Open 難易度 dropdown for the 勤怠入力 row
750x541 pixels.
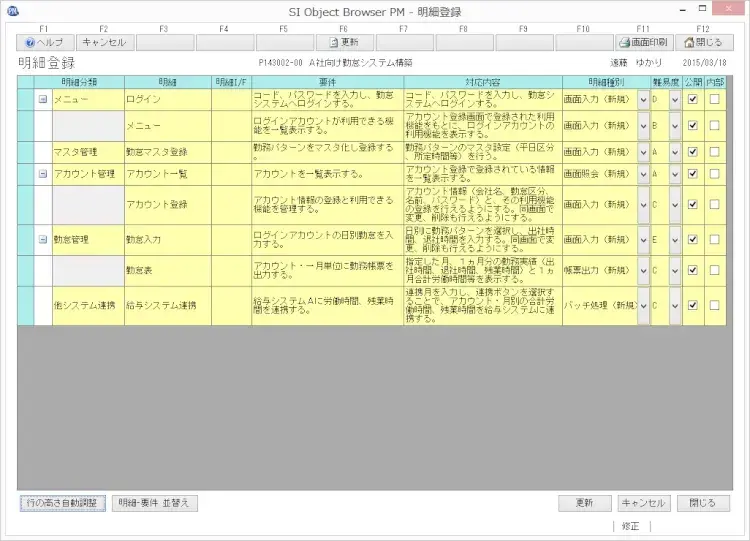[675, 240]
